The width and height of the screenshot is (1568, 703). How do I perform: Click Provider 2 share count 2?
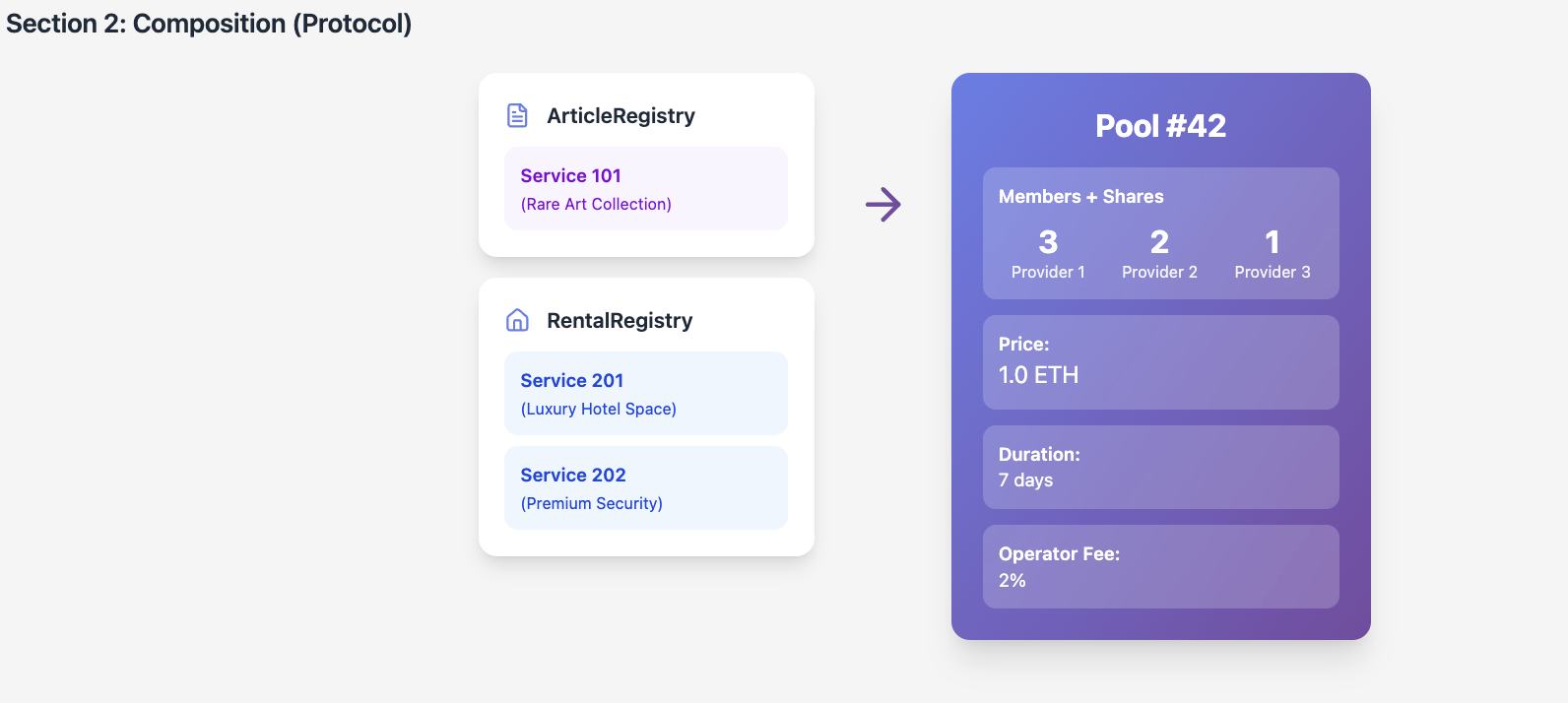pyautogui.click(x=1159, y=242)
